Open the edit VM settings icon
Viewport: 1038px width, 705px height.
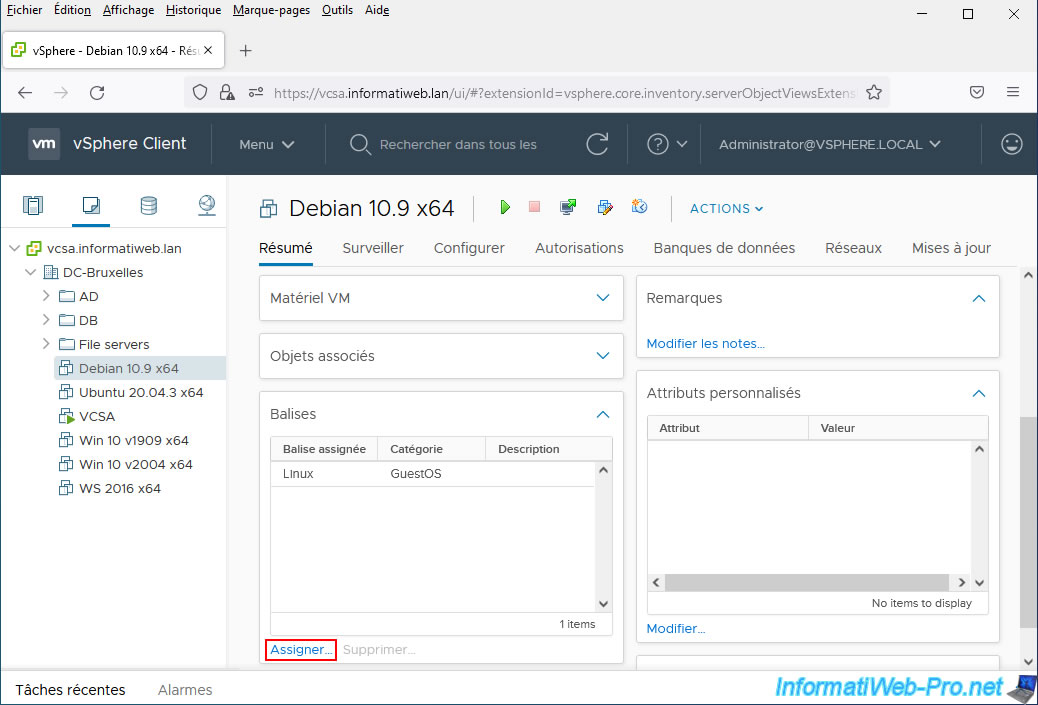pos(604,207)
